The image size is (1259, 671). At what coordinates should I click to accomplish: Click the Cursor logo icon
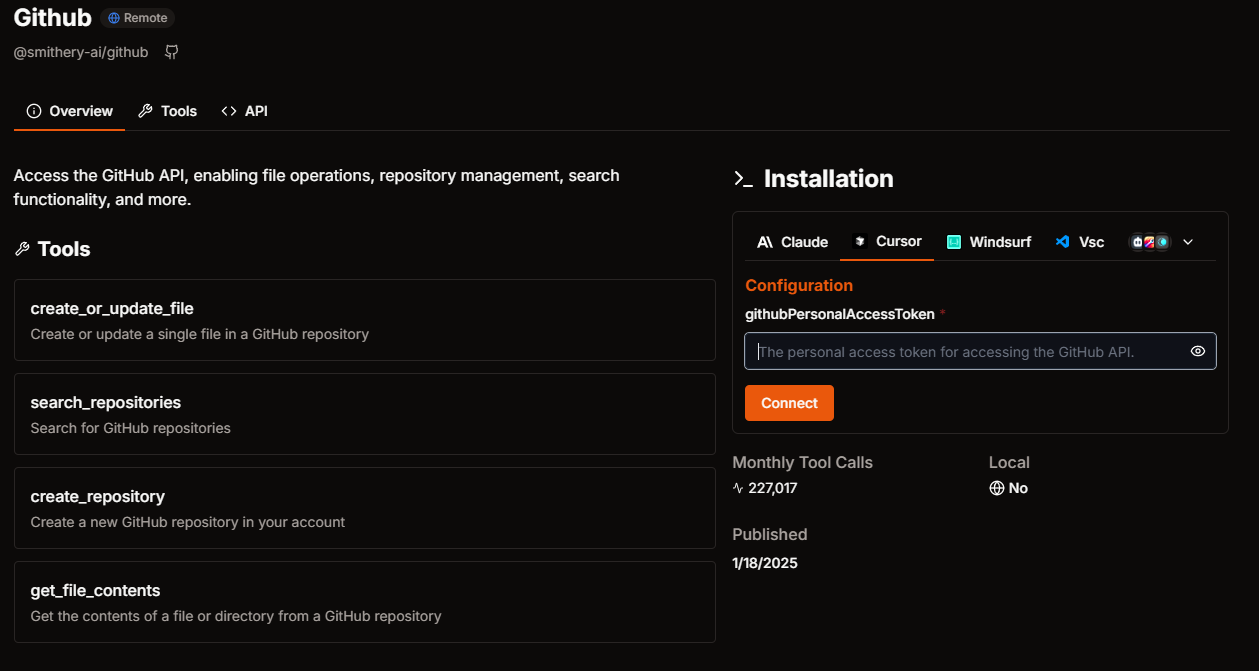coord(859,241)
